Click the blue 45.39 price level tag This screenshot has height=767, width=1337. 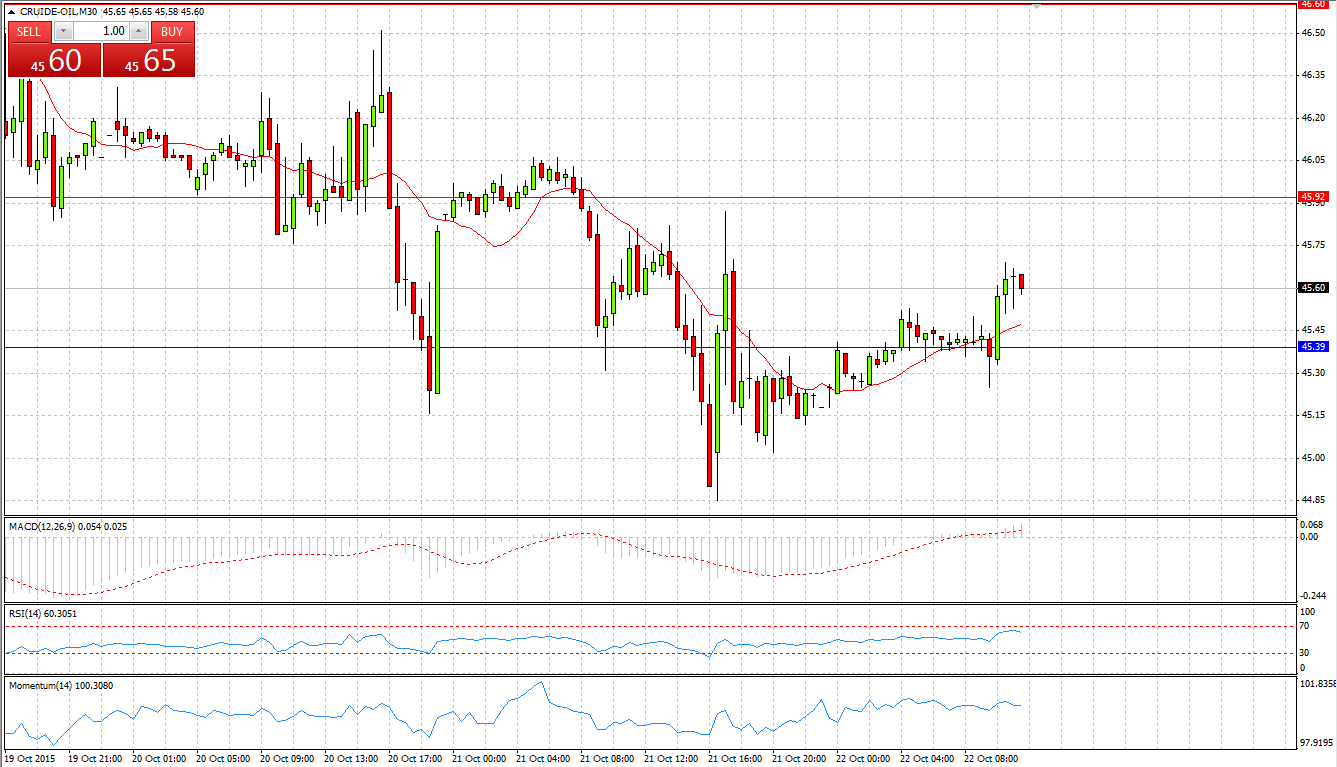(1312, 347)
